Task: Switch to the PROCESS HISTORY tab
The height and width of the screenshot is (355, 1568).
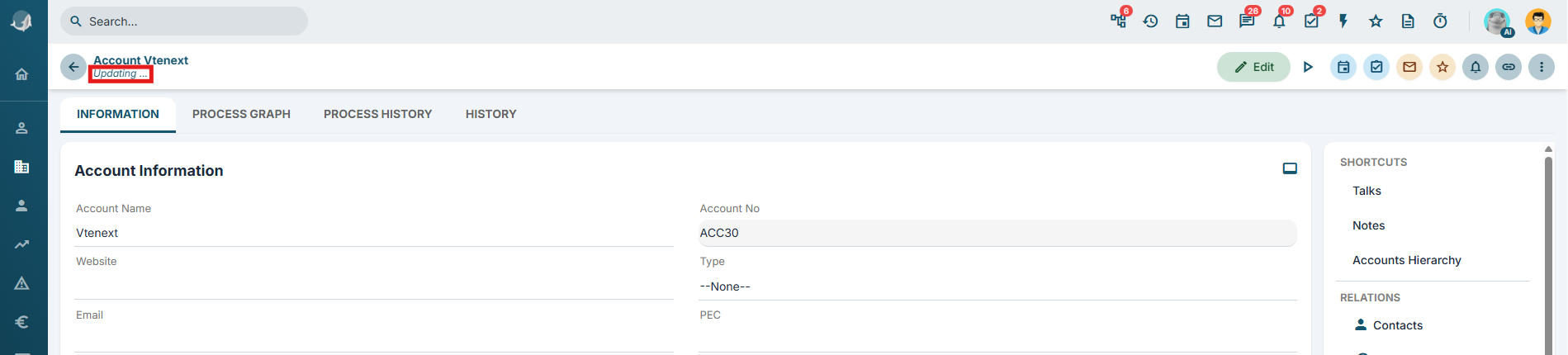Action: (x=377, y=114)
